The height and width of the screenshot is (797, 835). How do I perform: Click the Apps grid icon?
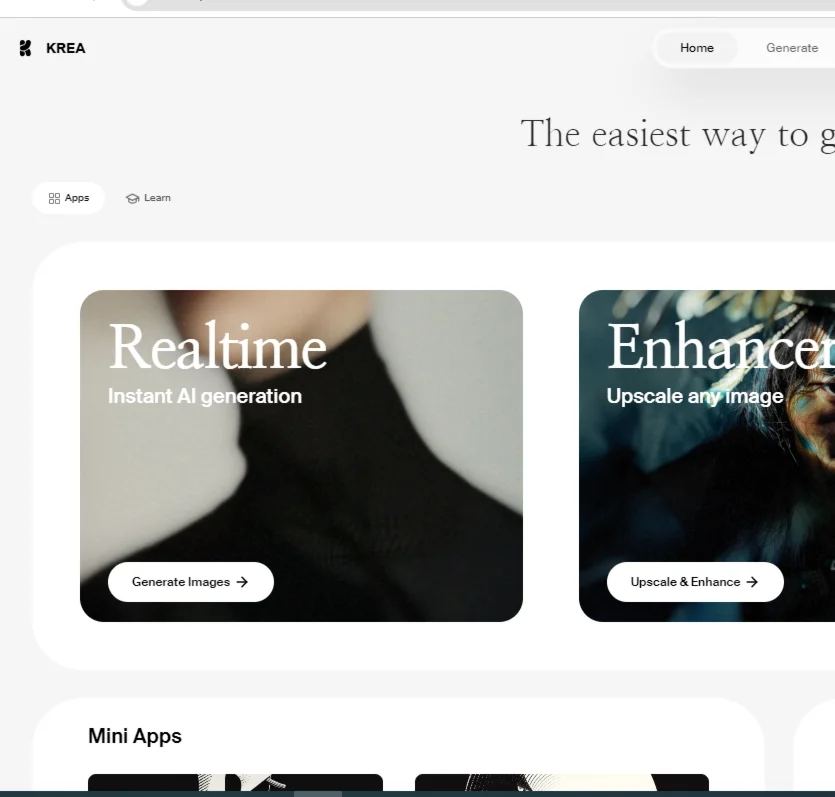pos(54,199)
